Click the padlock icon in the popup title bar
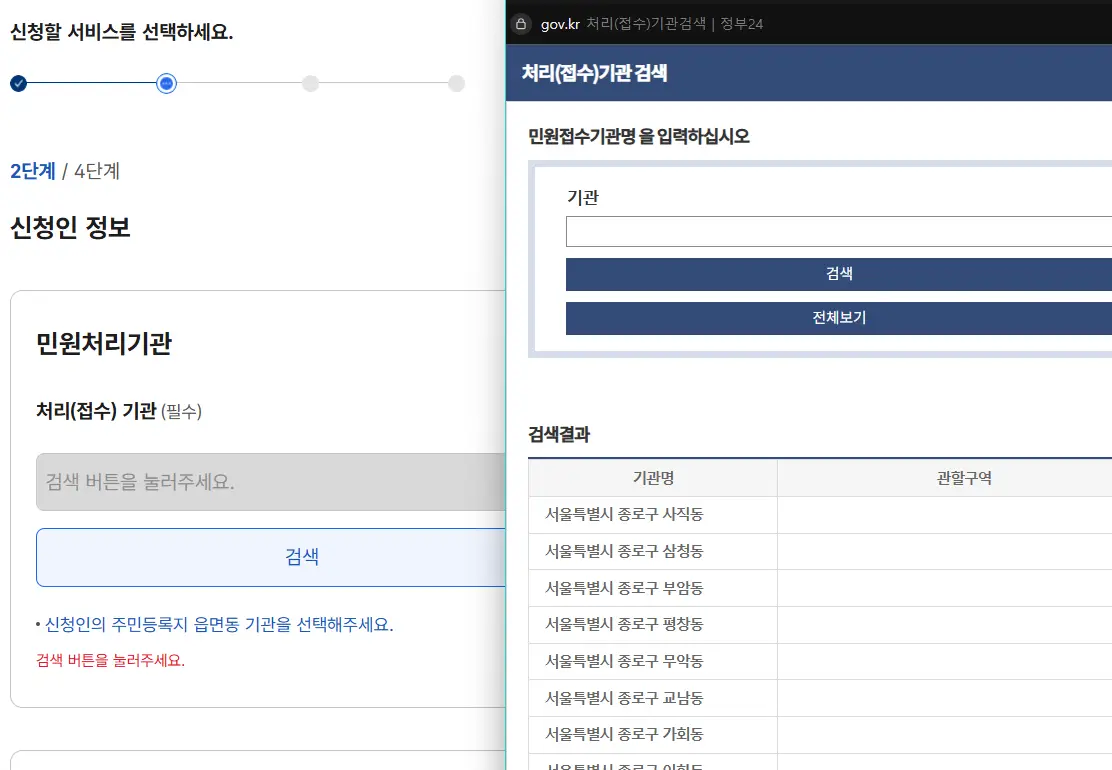Image resolution: width=1112 pixels, height=770 pixels. (521, 24)
